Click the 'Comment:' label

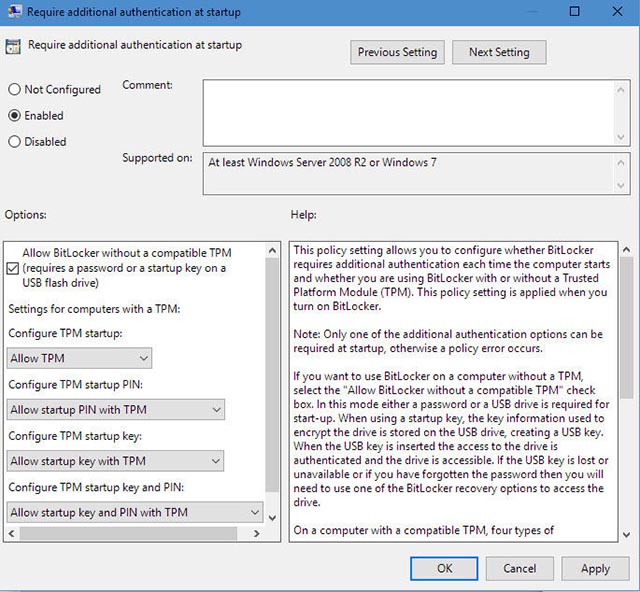pyautogui.click(x=147, y=85)
